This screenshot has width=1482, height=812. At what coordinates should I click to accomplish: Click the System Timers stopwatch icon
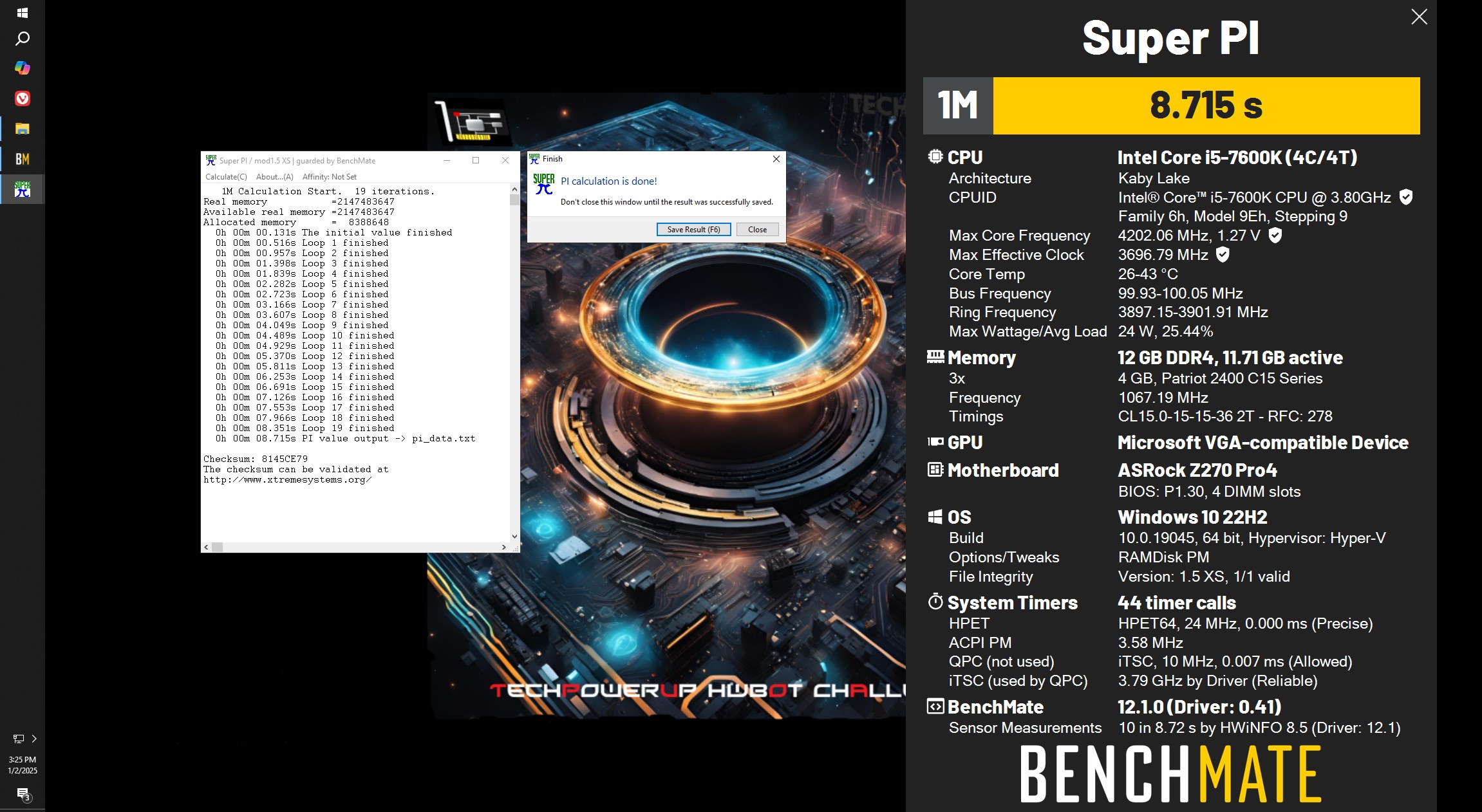935,602
